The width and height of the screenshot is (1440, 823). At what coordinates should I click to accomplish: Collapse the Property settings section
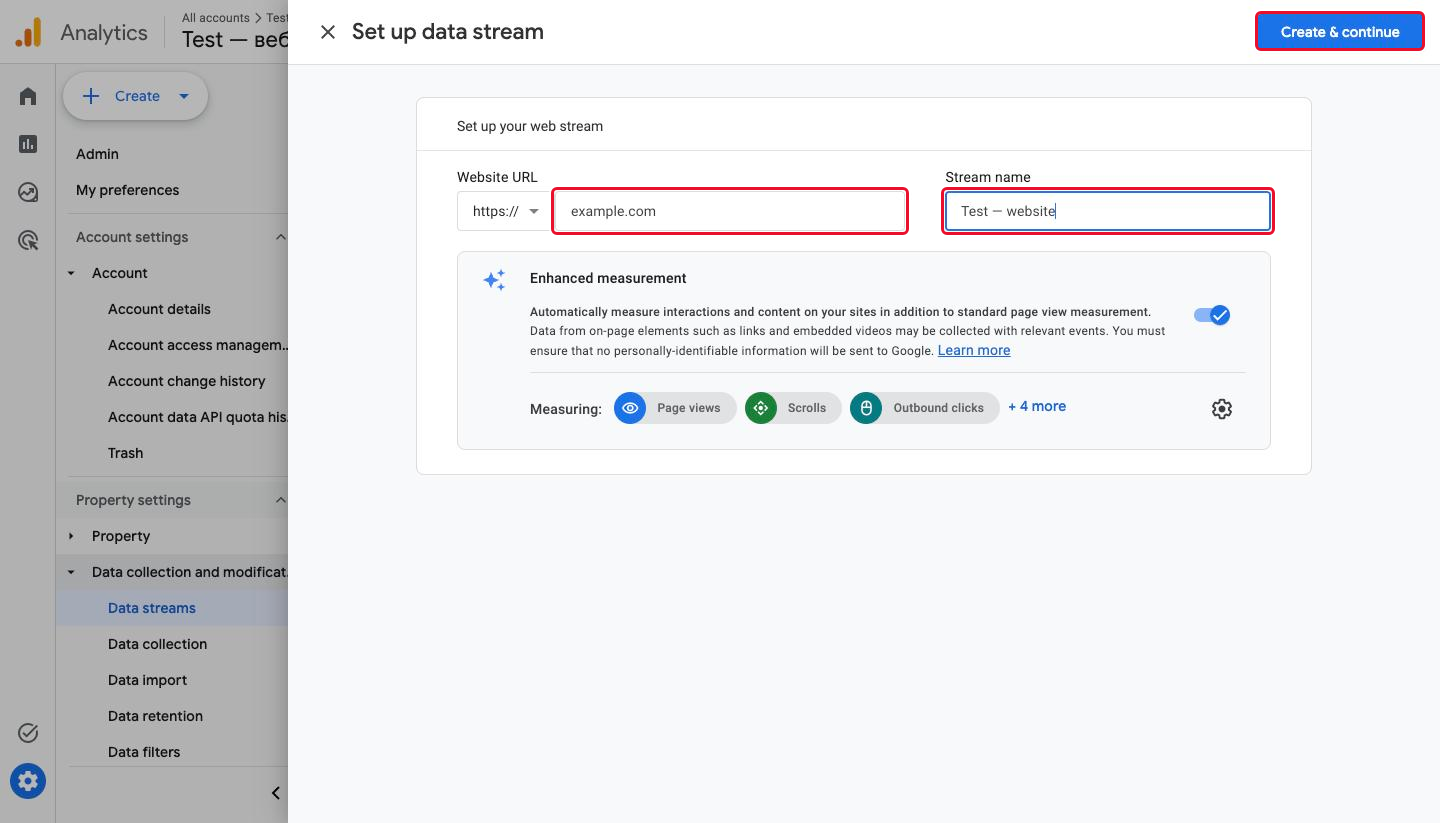tap(280, 500)
